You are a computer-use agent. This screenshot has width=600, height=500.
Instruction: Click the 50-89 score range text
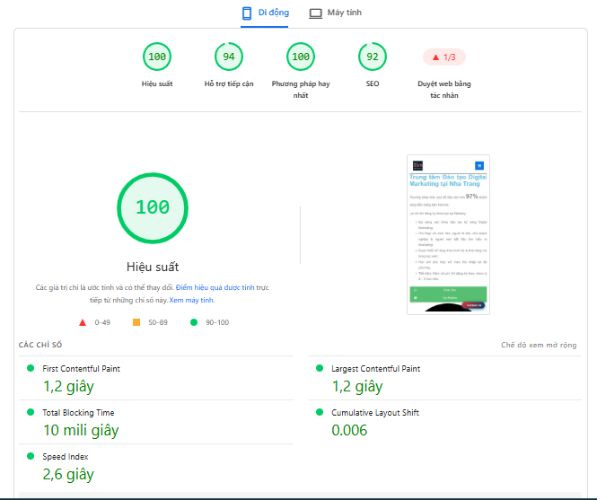158,322
